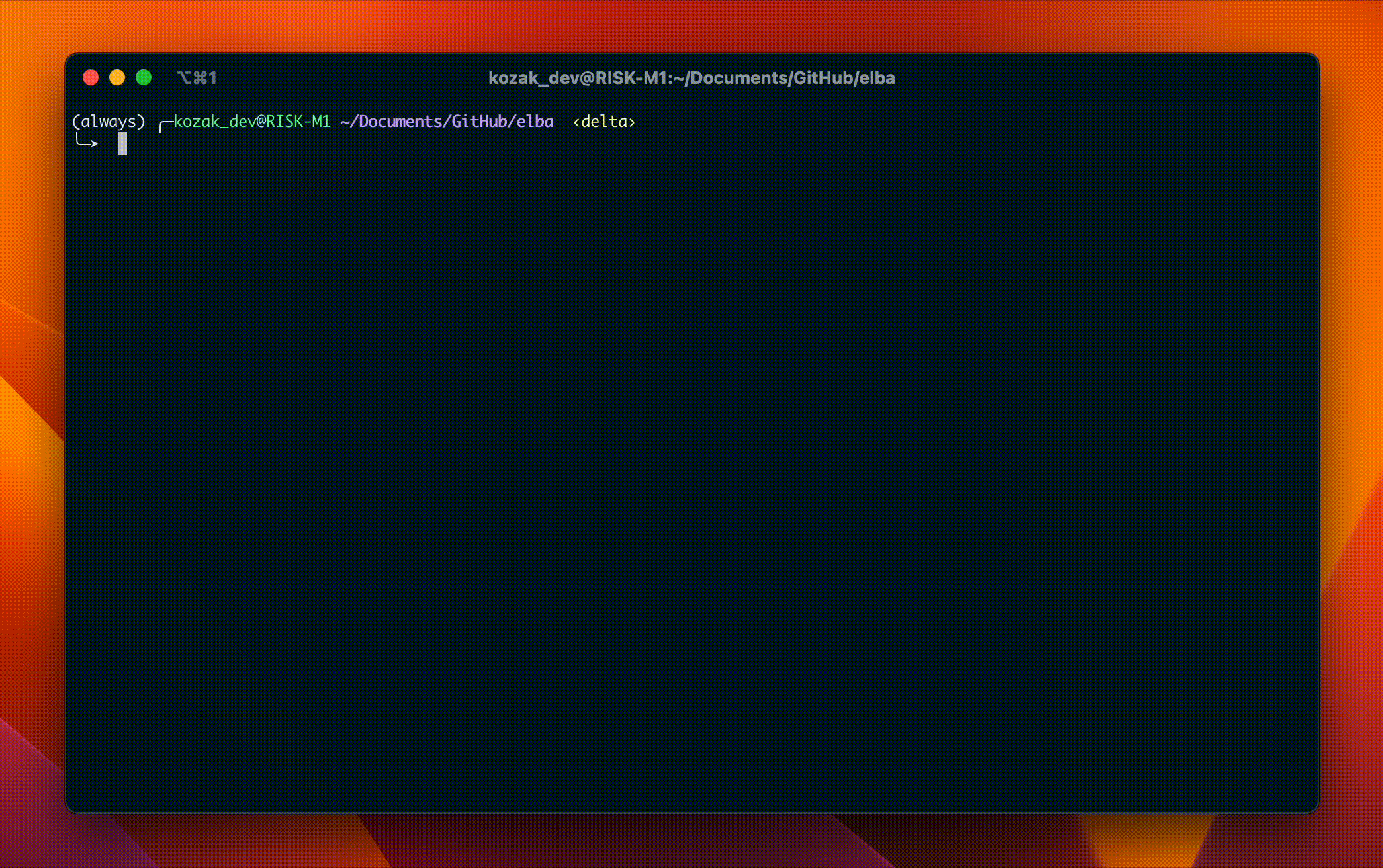Click the corner bracket glyph before username

(165, 124)
